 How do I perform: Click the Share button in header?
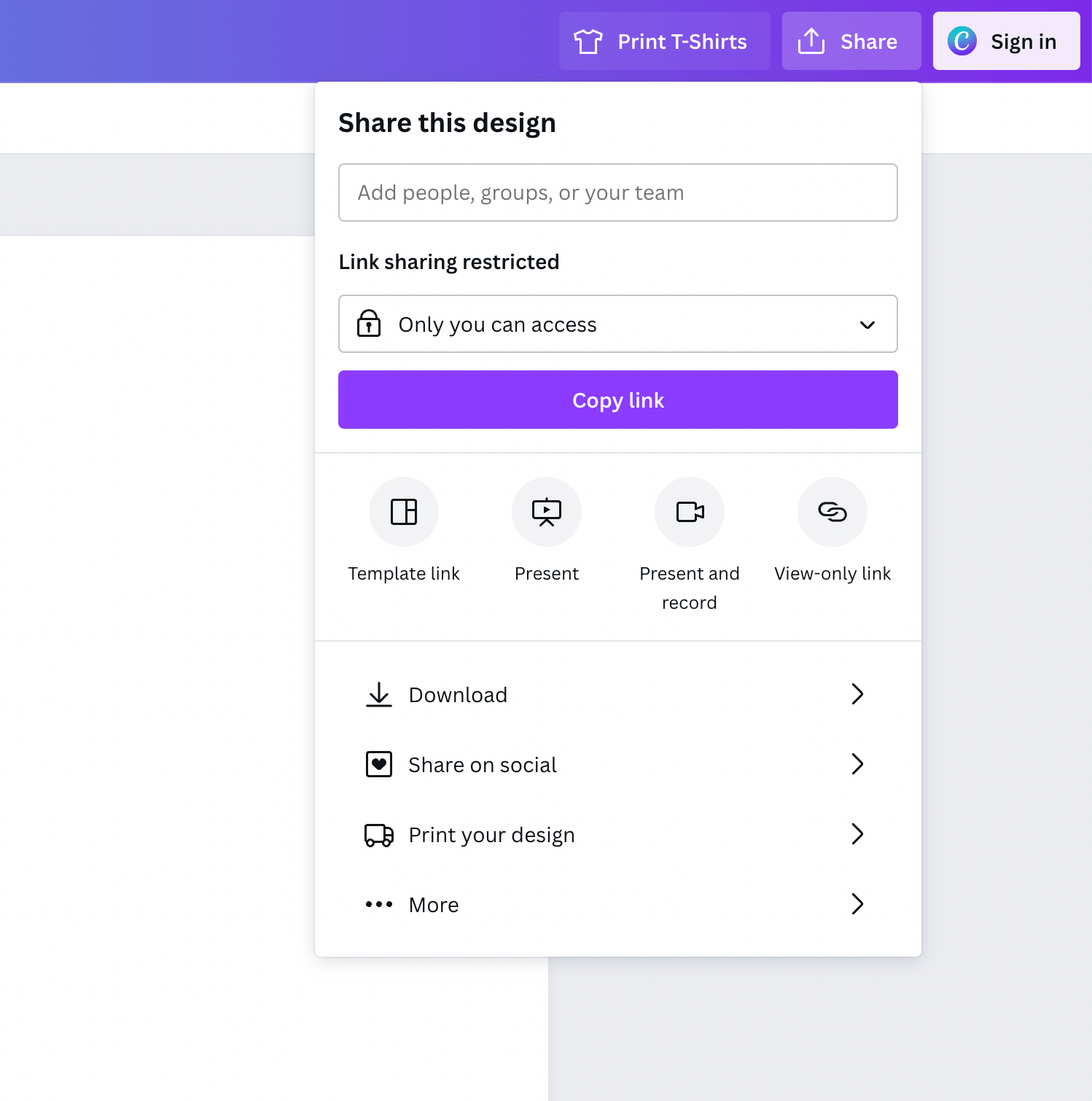(851, 41)
